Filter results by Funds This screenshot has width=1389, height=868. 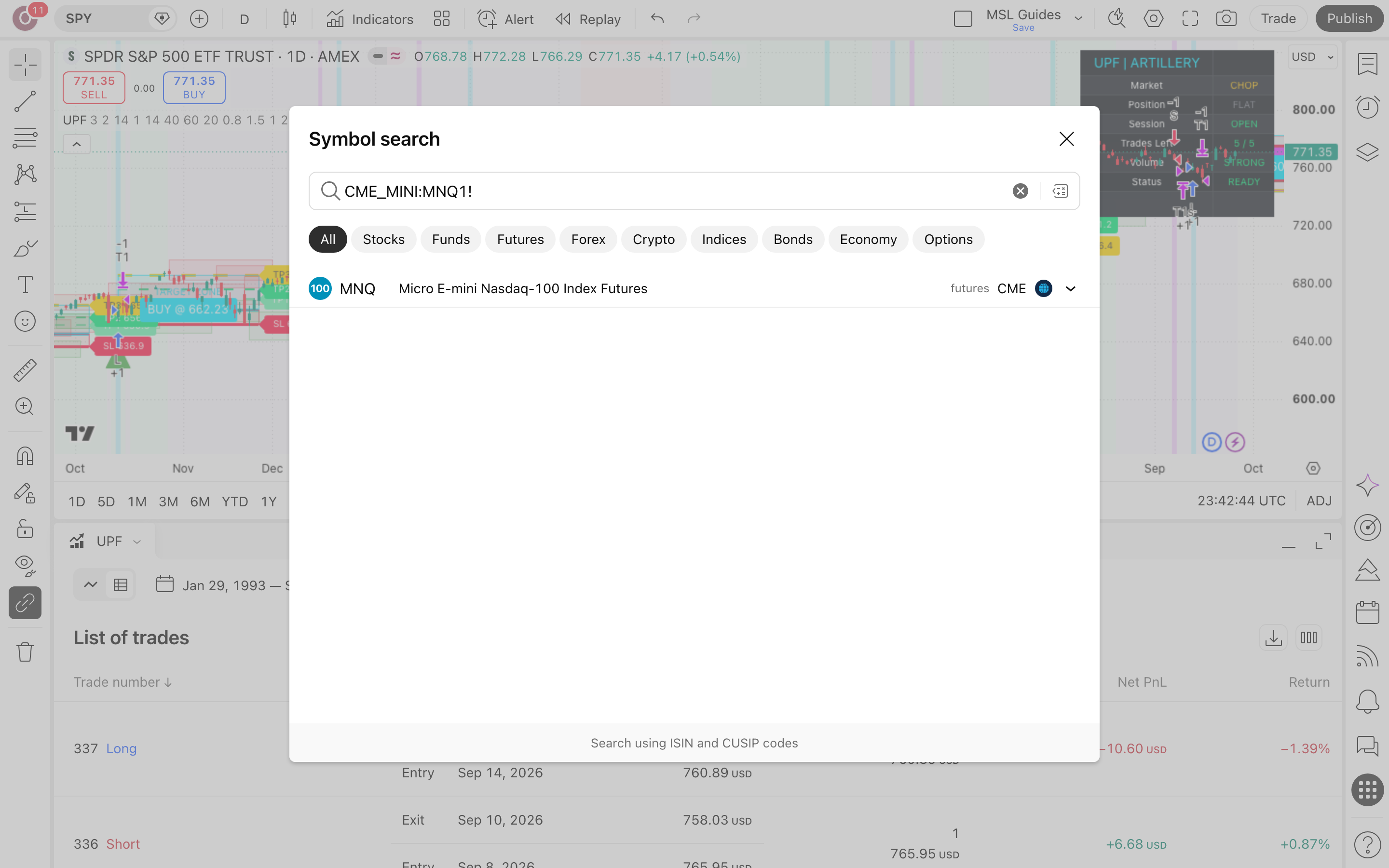450,239
